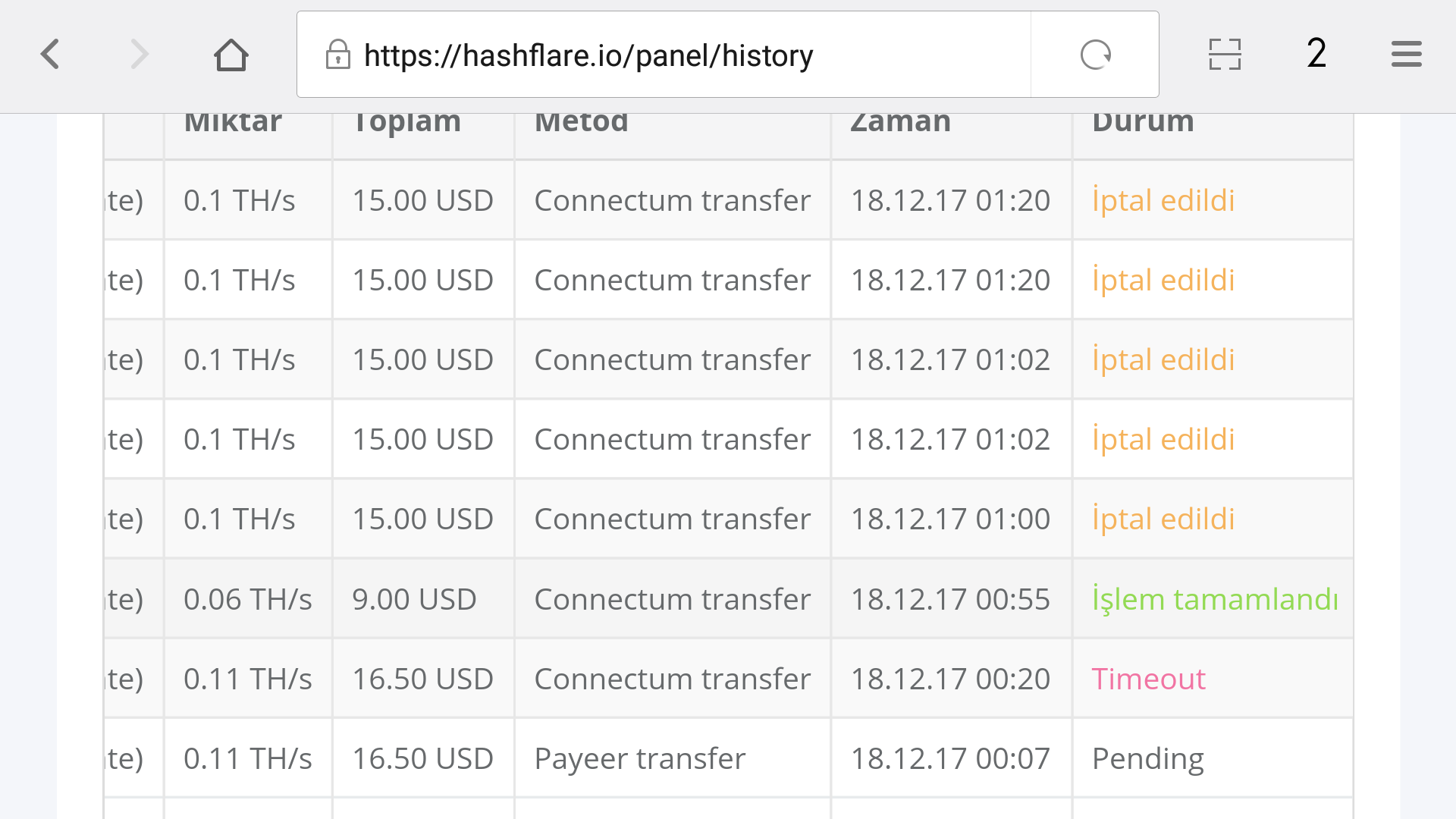The image size is (1456, 819).
Task: Select the Metod column header
Action: point(582,121)
